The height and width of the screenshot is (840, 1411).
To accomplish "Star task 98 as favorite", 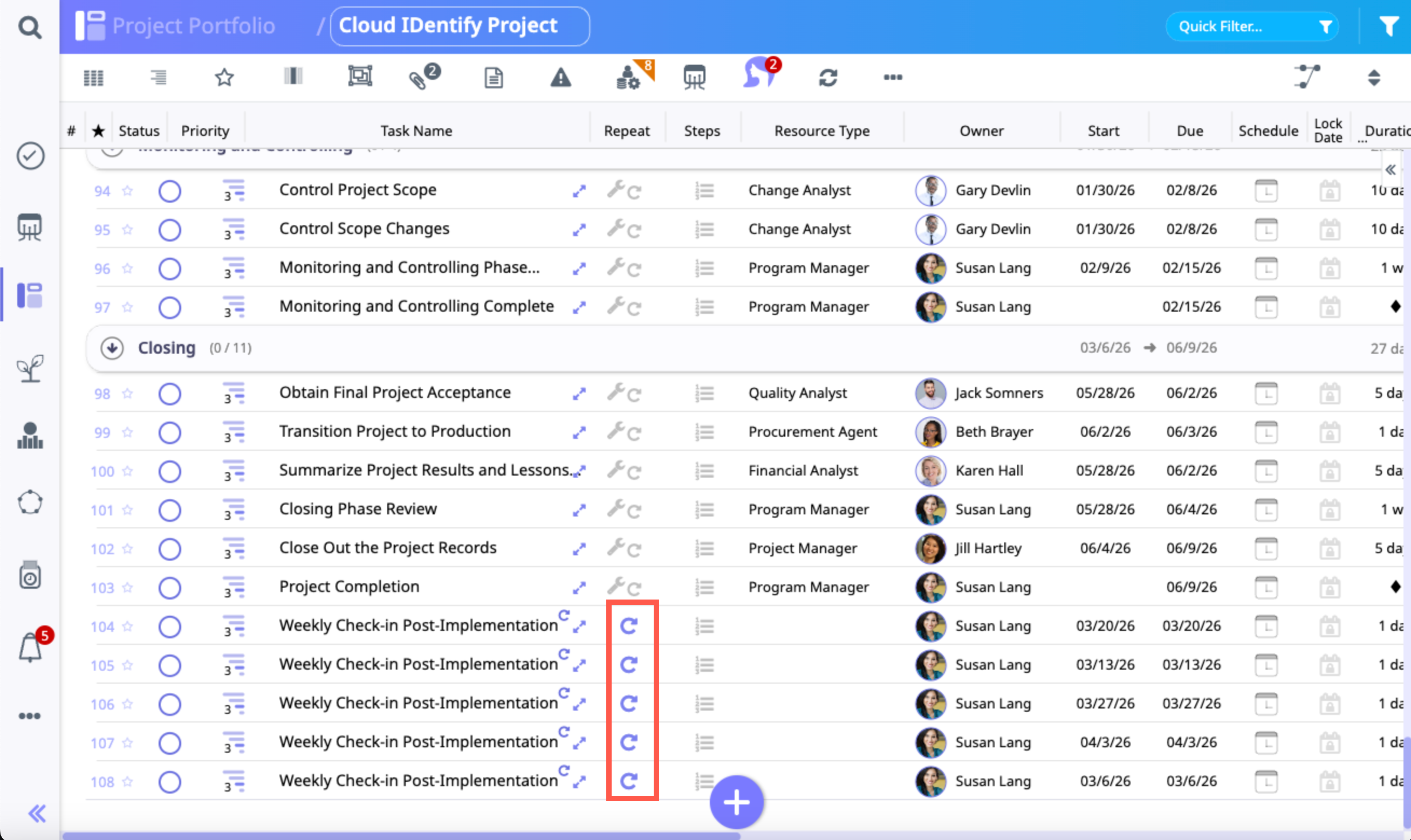I will click(x=127, y=394).
